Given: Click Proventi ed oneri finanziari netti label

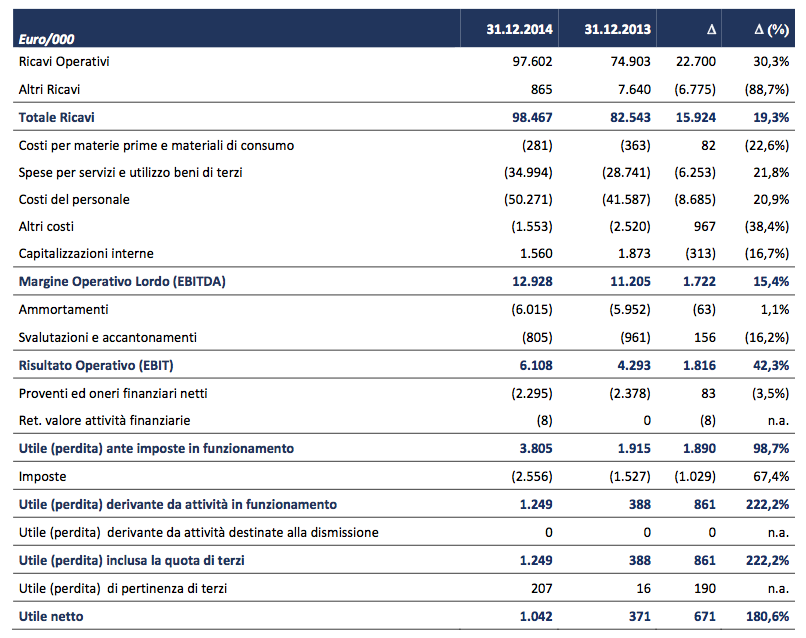Looking at the screenshot, I should coord(113,393).
